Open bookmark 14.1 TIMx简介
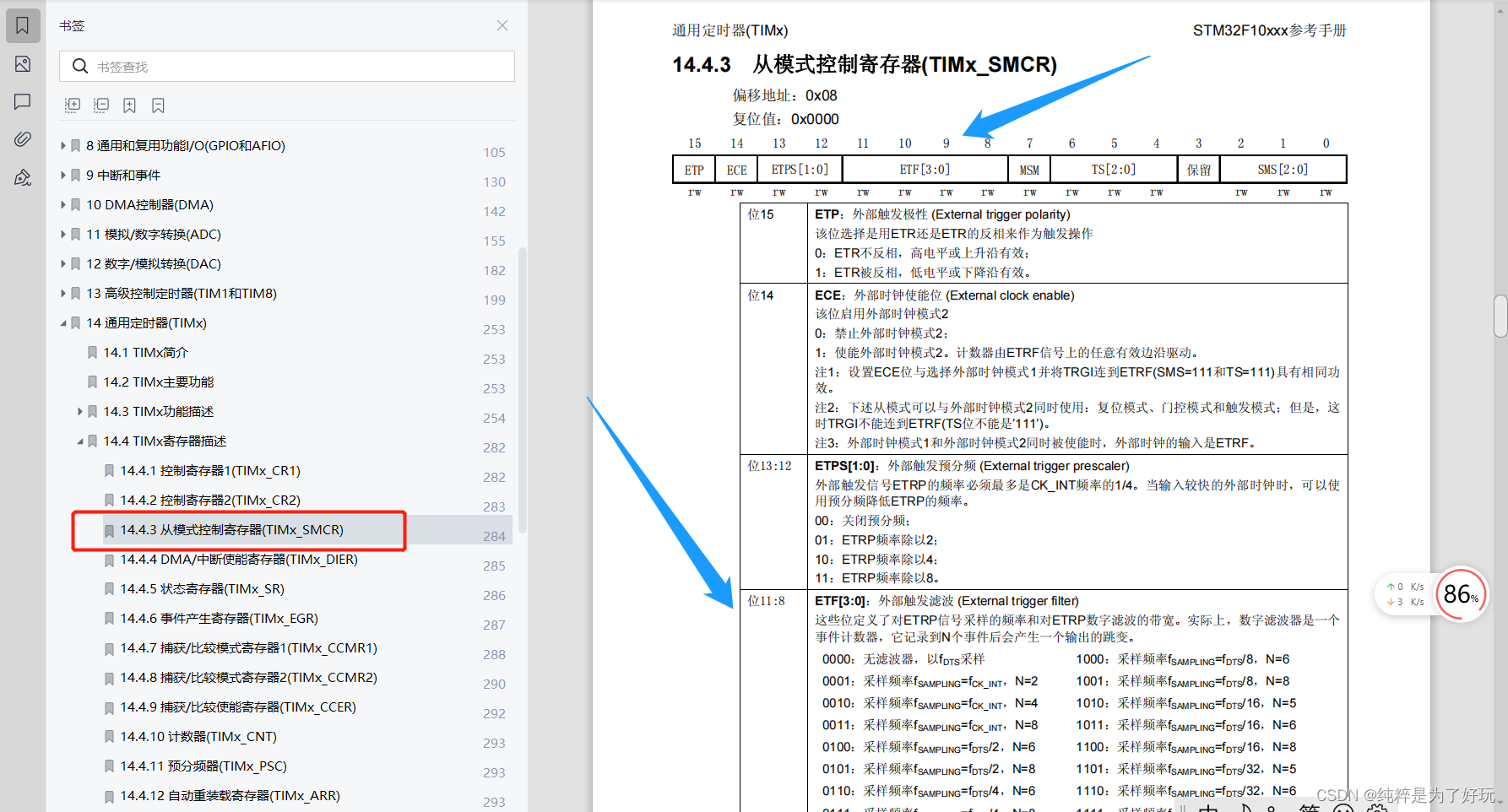This screenshot has height=812, width=1508. [145, 352]
